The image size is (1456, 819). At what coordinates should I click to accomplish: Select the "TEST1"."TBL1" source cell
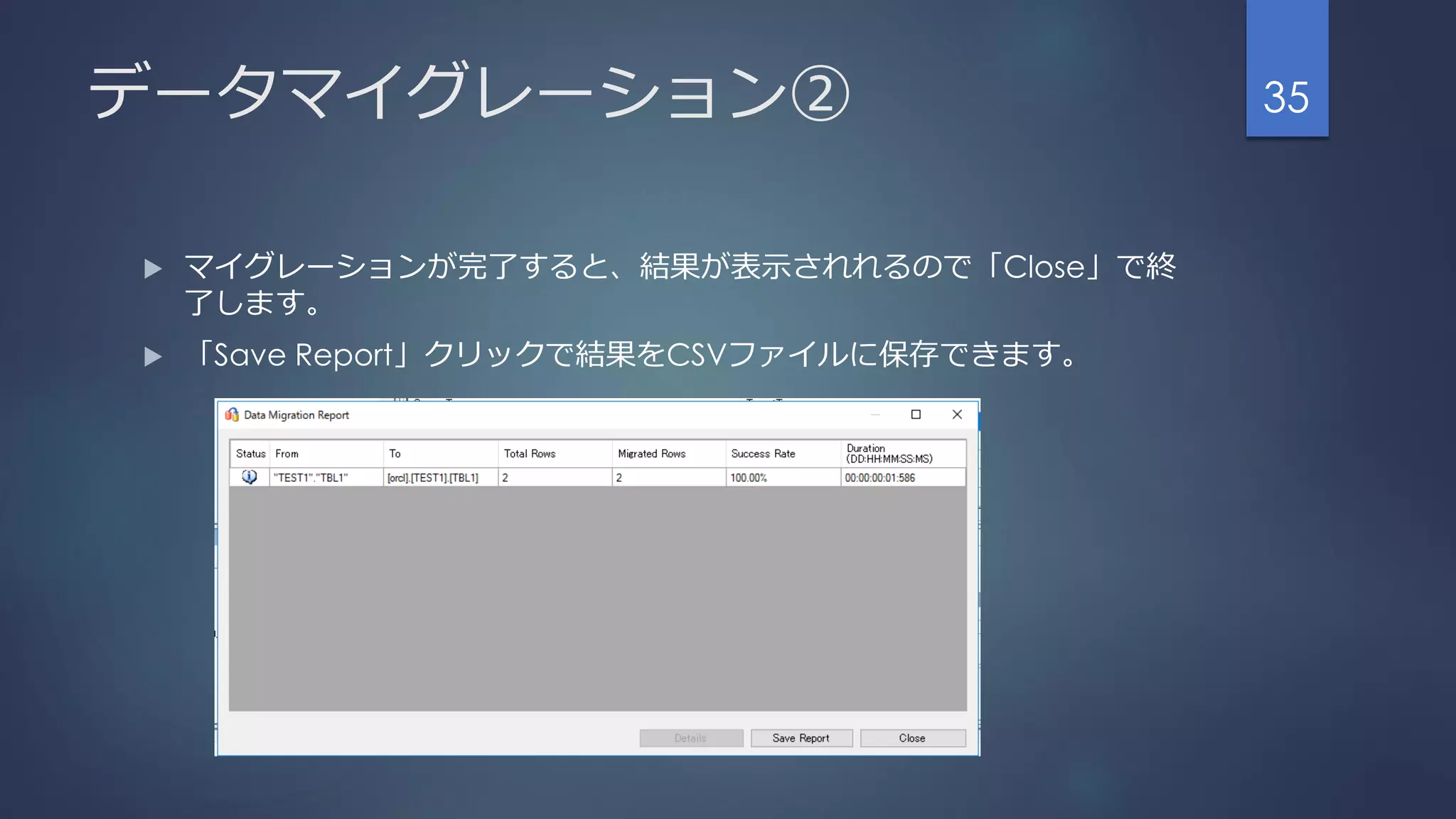pos(327,478)
